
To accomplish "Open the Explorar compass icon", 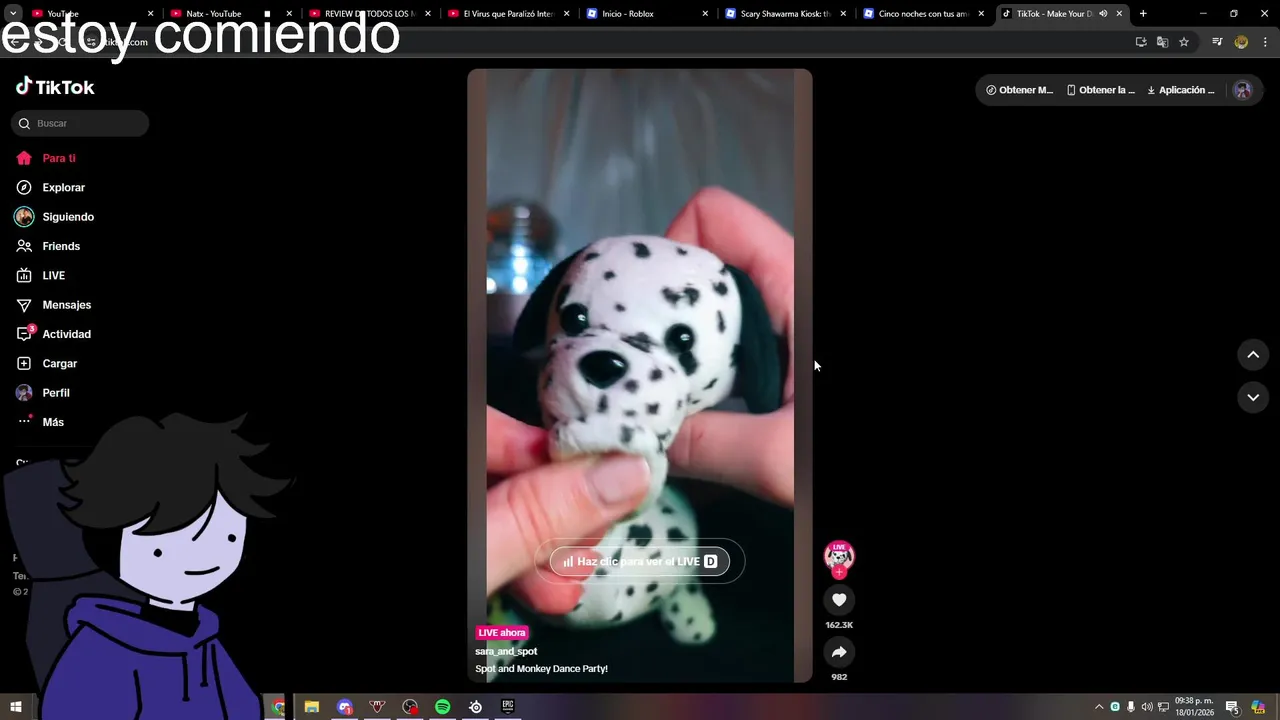I will tap(24, 187).
